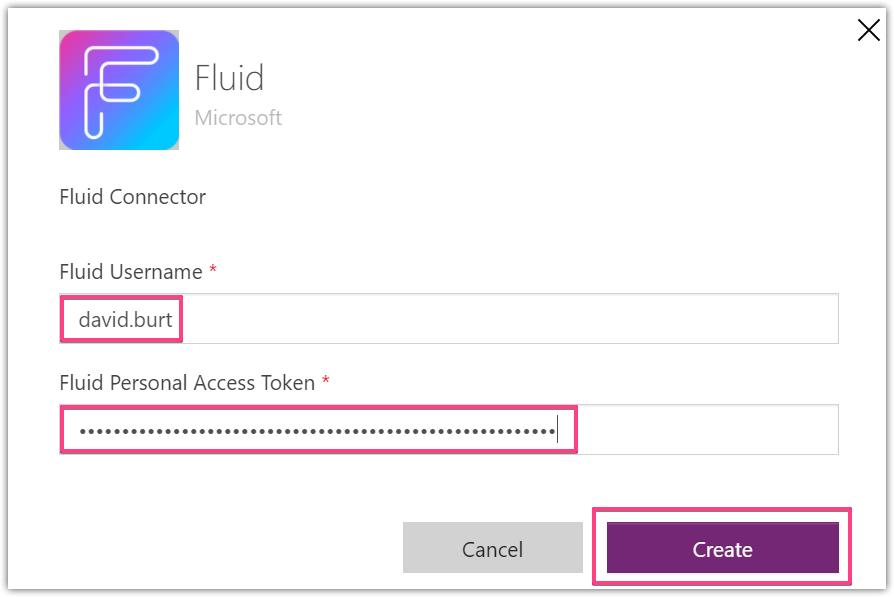The image size is (894, 597).
Task: Click the white F glyph in logo
Action: point(120,92)
